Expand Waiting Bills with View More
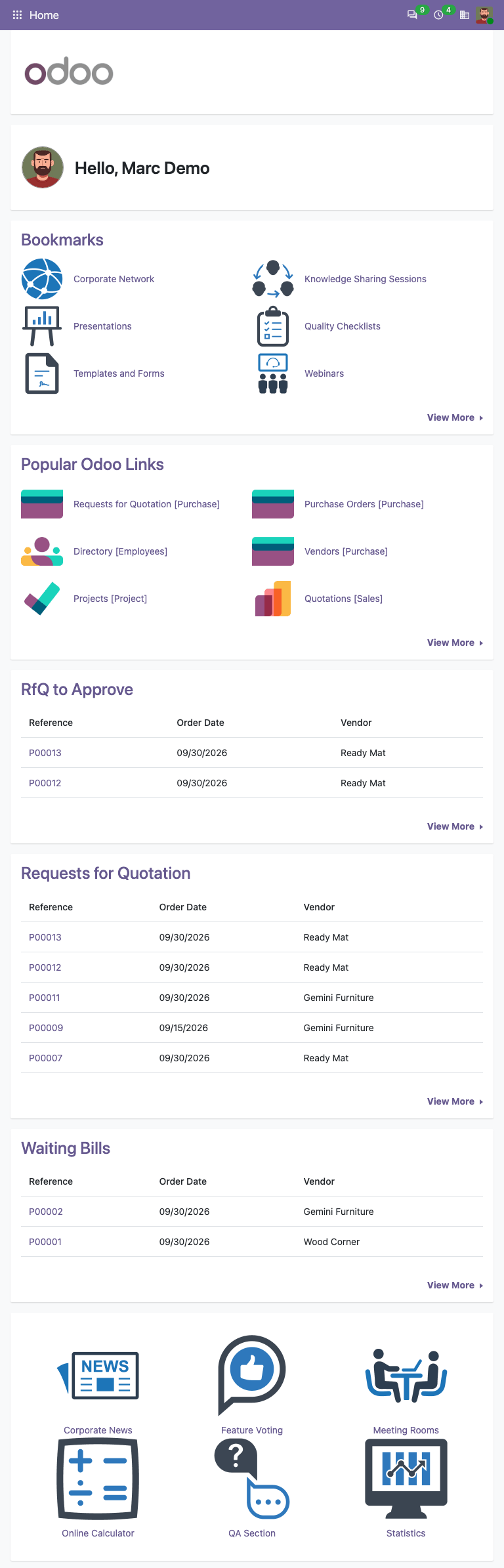 click(455, 1285)
